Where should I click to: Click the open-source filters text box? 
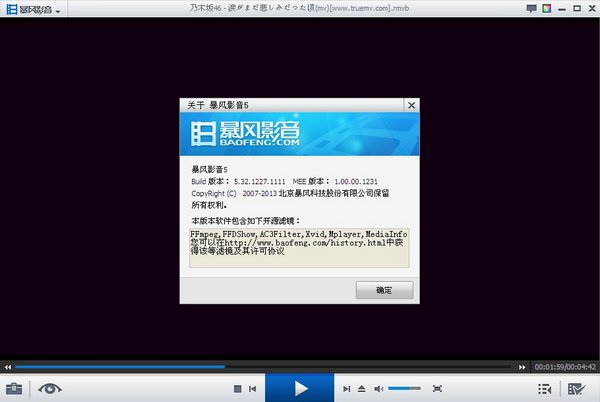click(x=299, y=248)
